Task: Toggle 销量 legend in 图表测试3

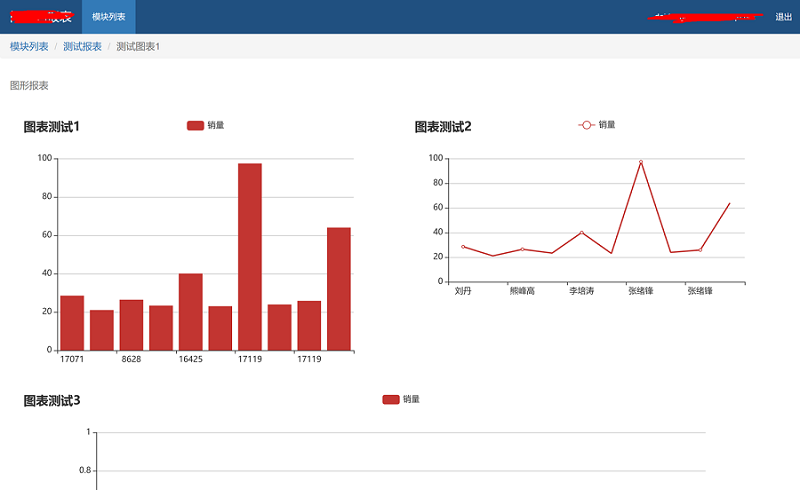Action: (x=401, y=399)
